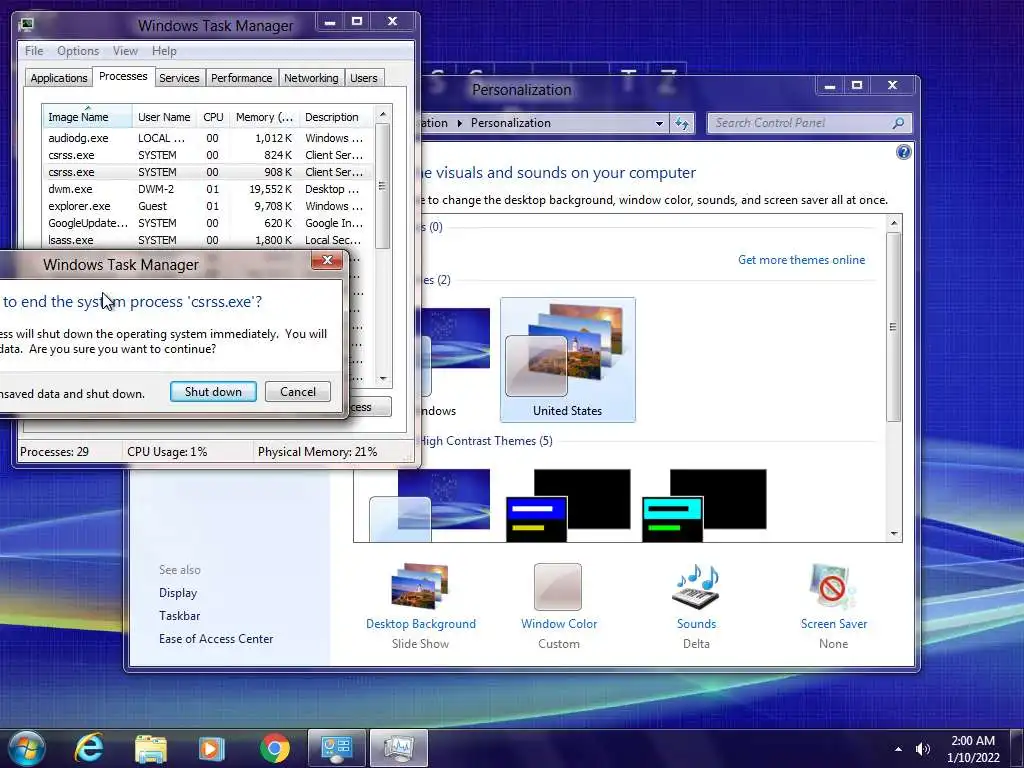Image resolution: width=1024 pixels, height=768 pixels.
Task: Switch to the Services tab
Action: 179,78
